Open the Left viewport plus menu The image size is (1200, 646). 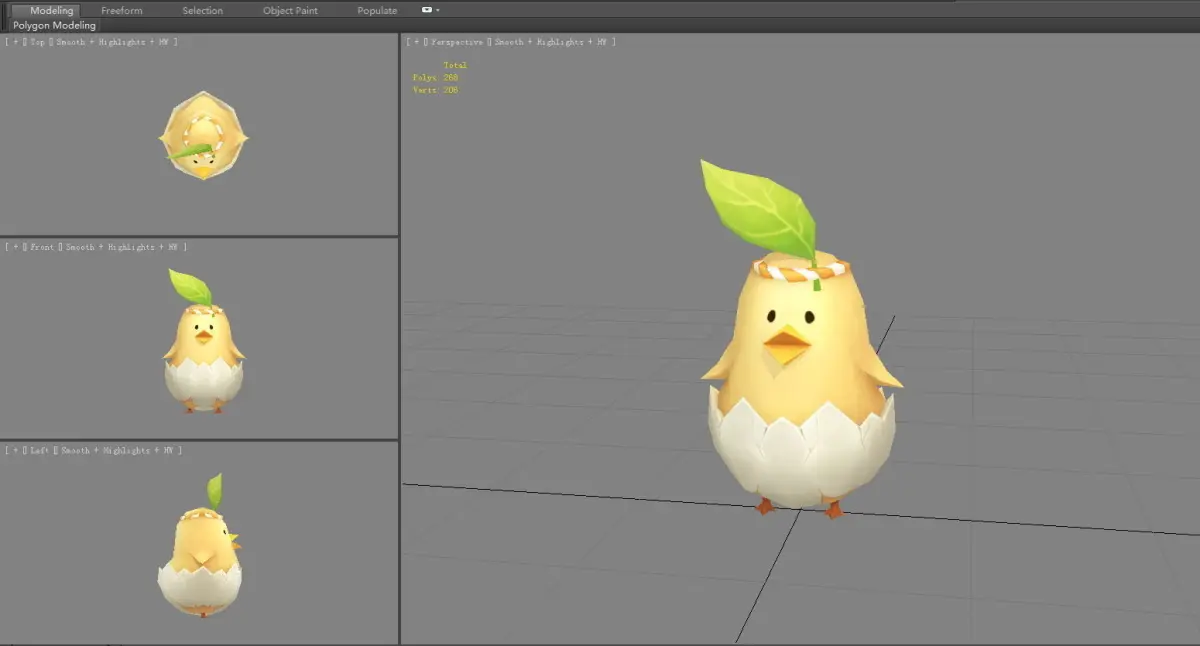click(14, 451)
